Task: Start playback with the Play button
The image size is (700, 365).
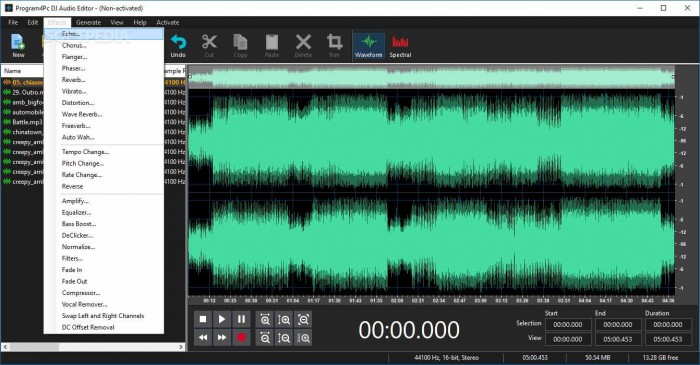Action: (222, 319)
